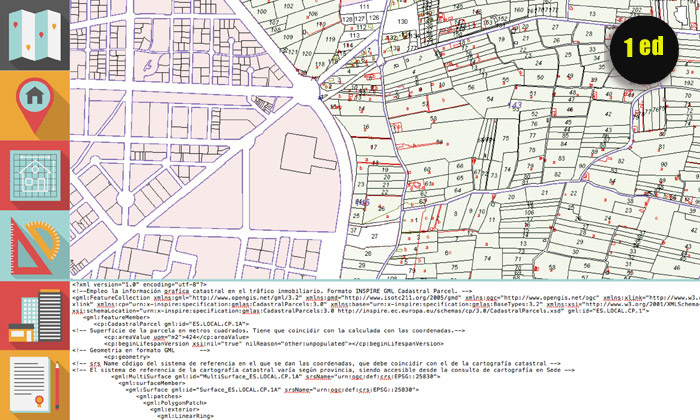This screenshot has height=420, width=700.
Task: Click the cp:CadastralParcel ES.LOCAL.CP.1A line
Action: (171, 324)
